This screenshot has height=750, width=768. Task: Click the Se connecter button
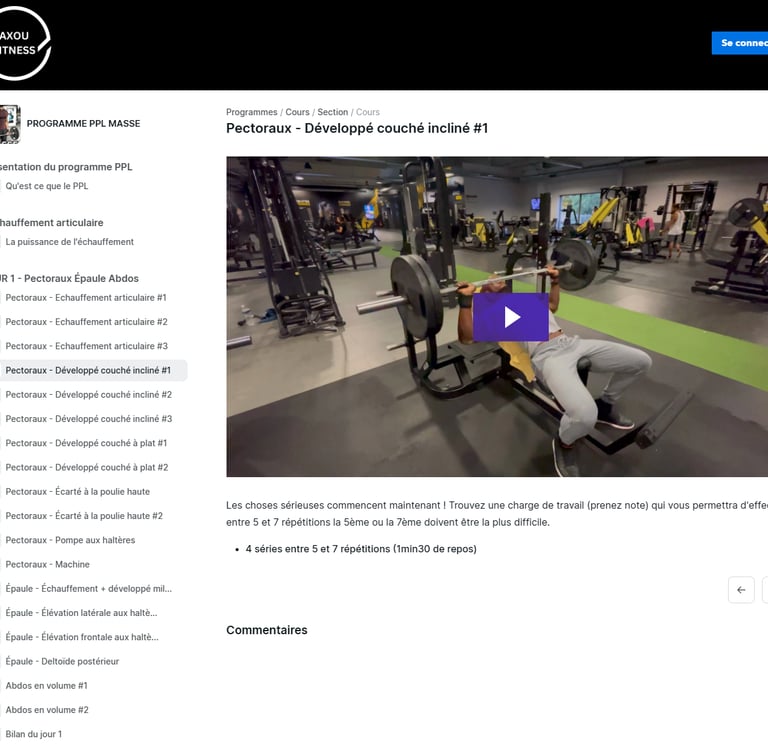pos(740,43)
